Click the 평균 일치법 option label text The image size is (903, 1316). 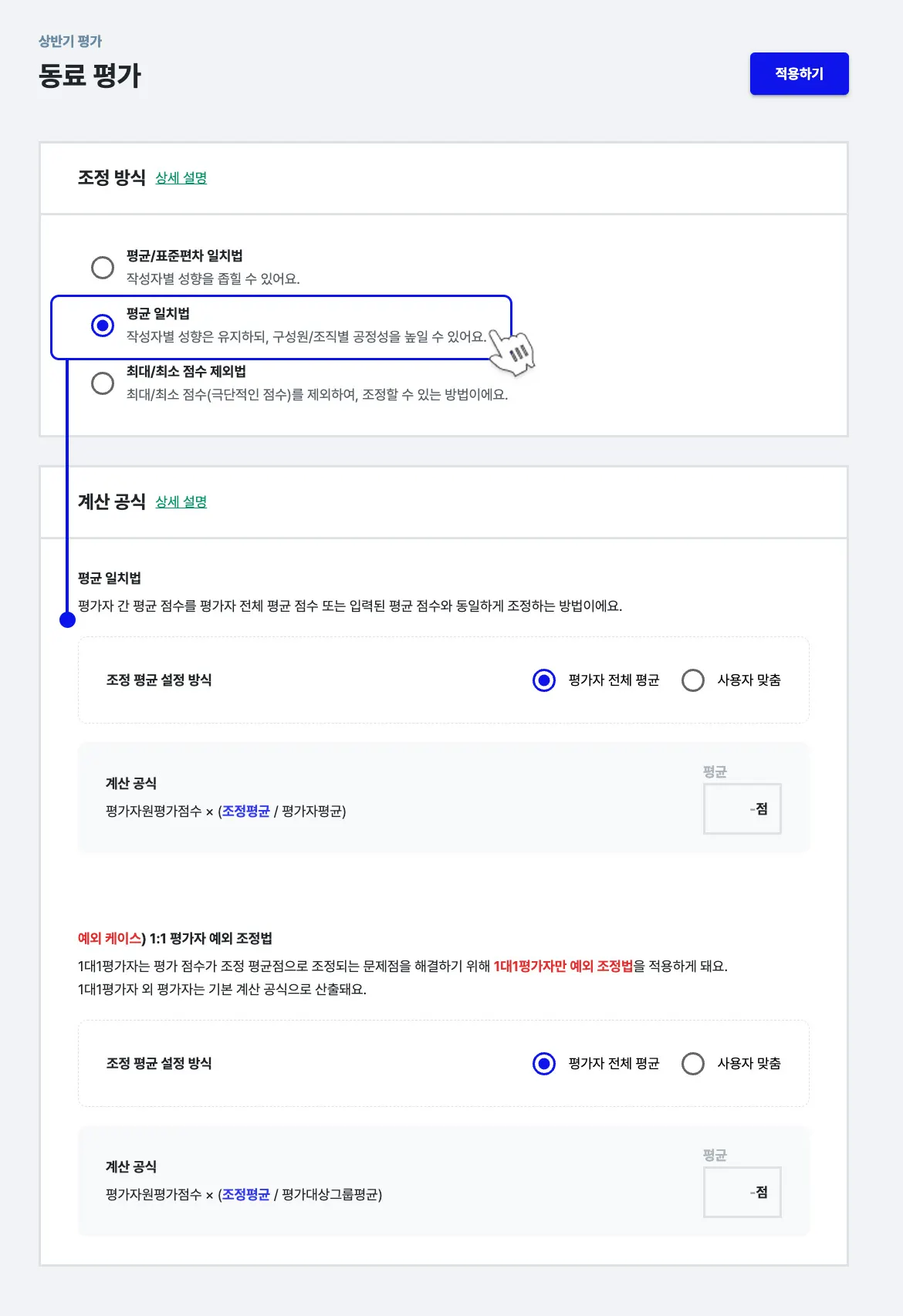point(158,314)
